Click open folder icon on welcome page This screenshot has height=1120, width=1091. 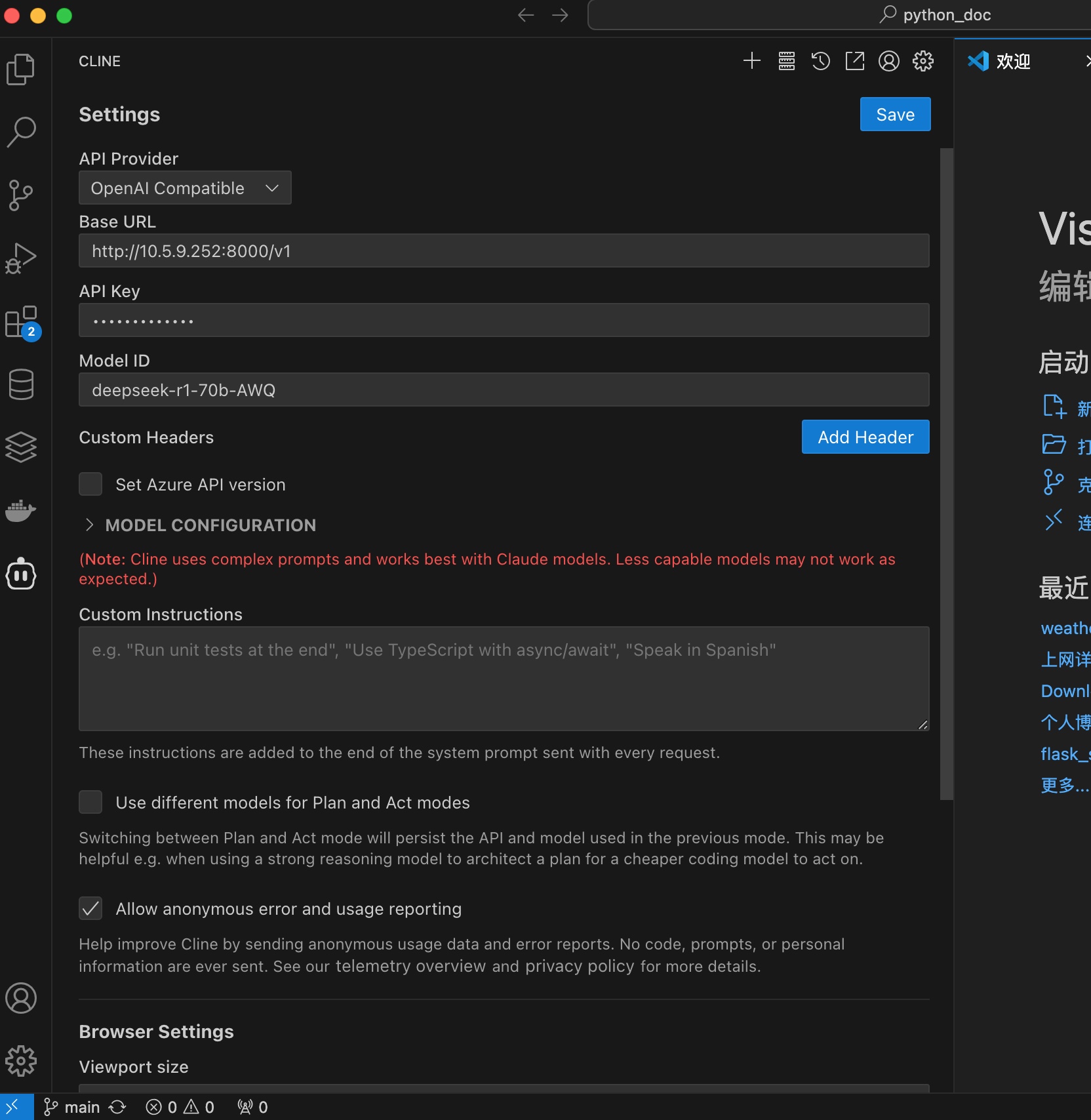click(1054, 444)
